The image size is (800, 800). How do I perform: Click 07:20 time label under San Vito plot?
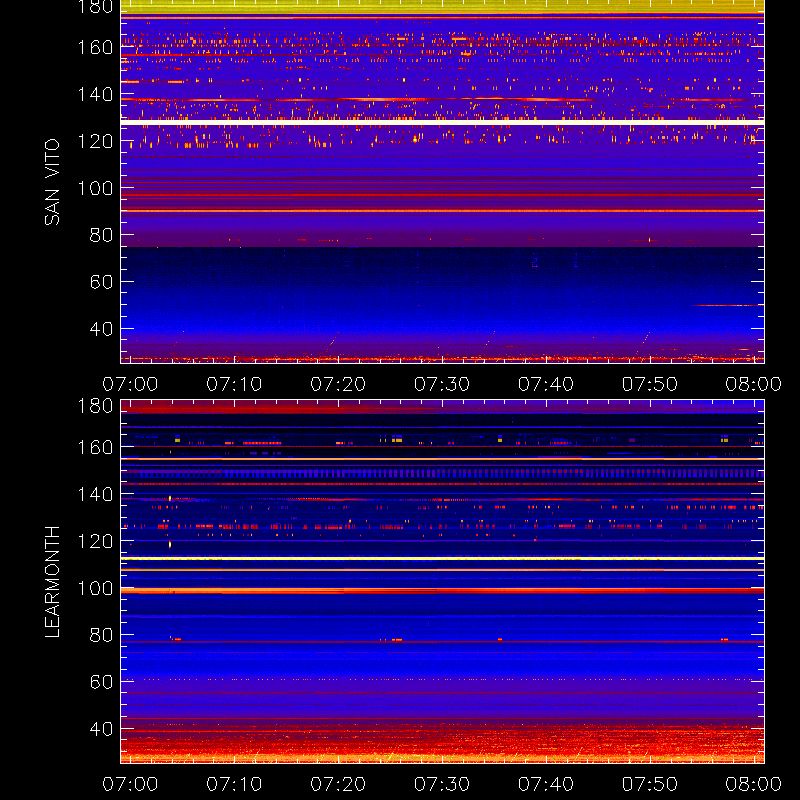(338, 384)
